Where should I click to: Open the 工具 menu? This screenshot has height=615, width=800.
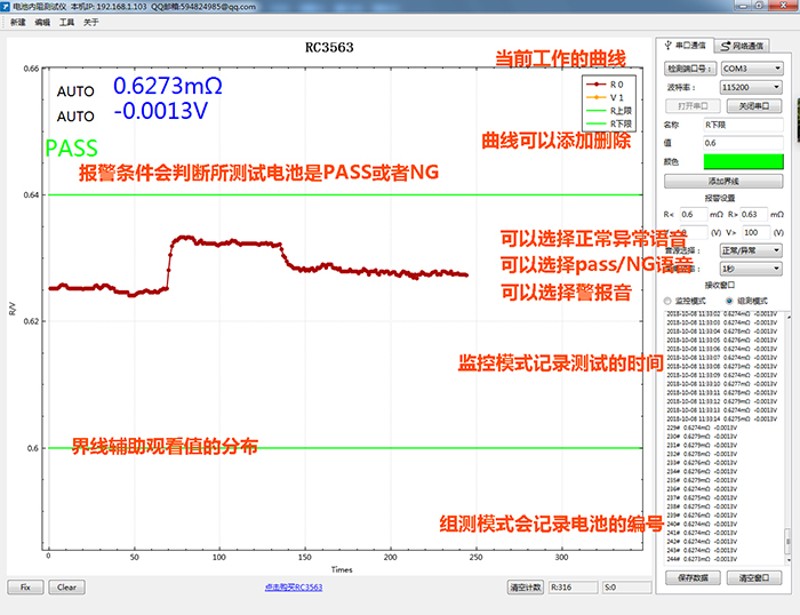point(67,22)
